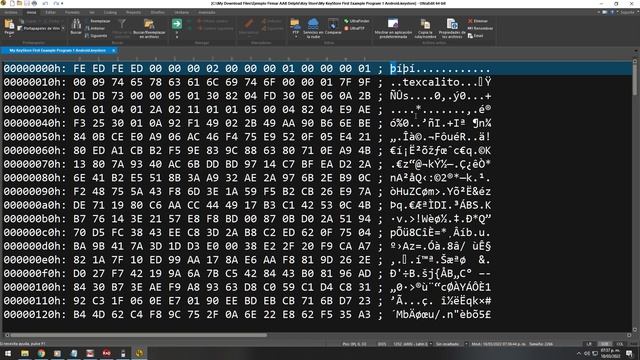Click the green Go-to arrow icon
The width and height of the screenshot is (640, 360).
177,24
